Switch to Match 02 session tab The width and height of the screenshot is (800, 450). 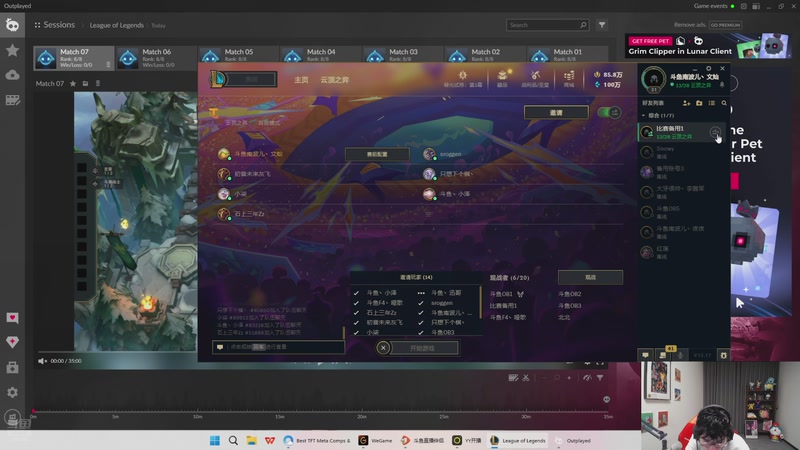485,55
